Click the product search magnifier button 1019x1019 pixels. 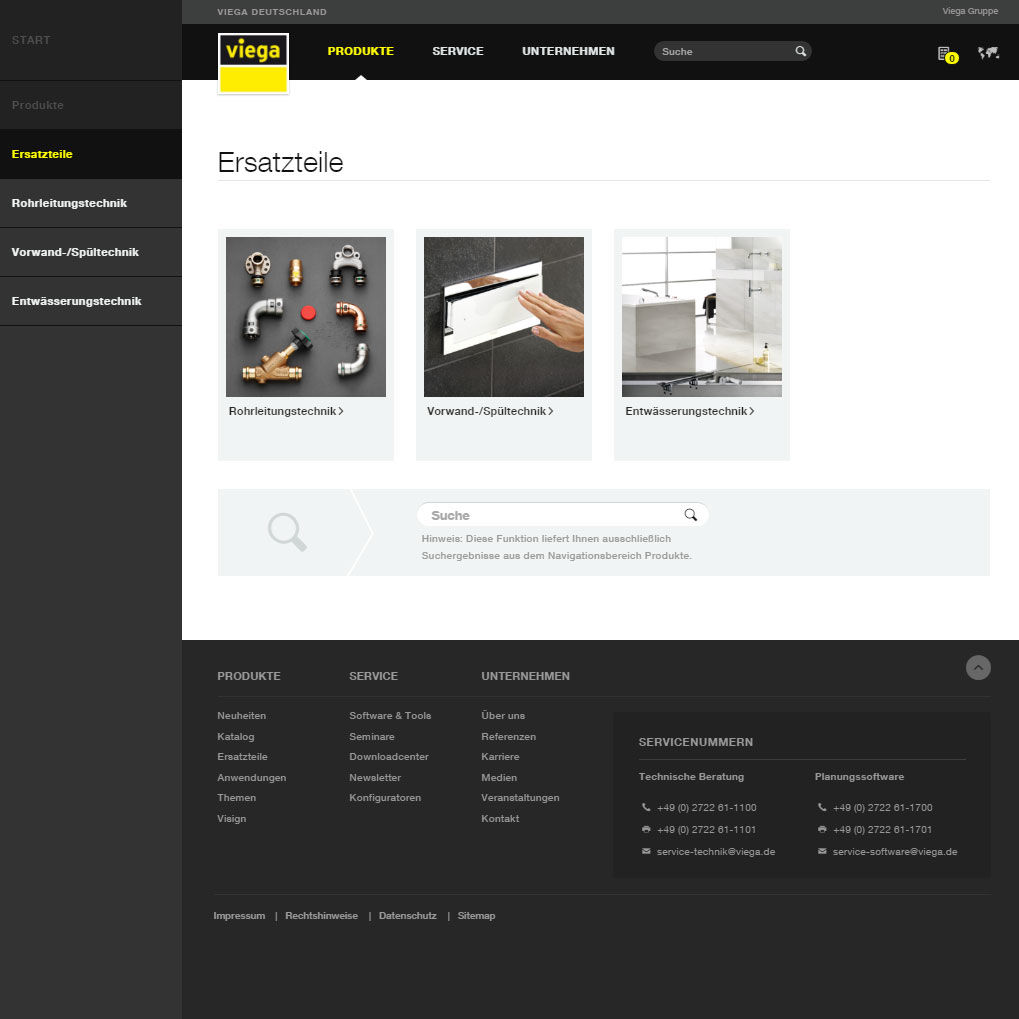pos(690,515)
